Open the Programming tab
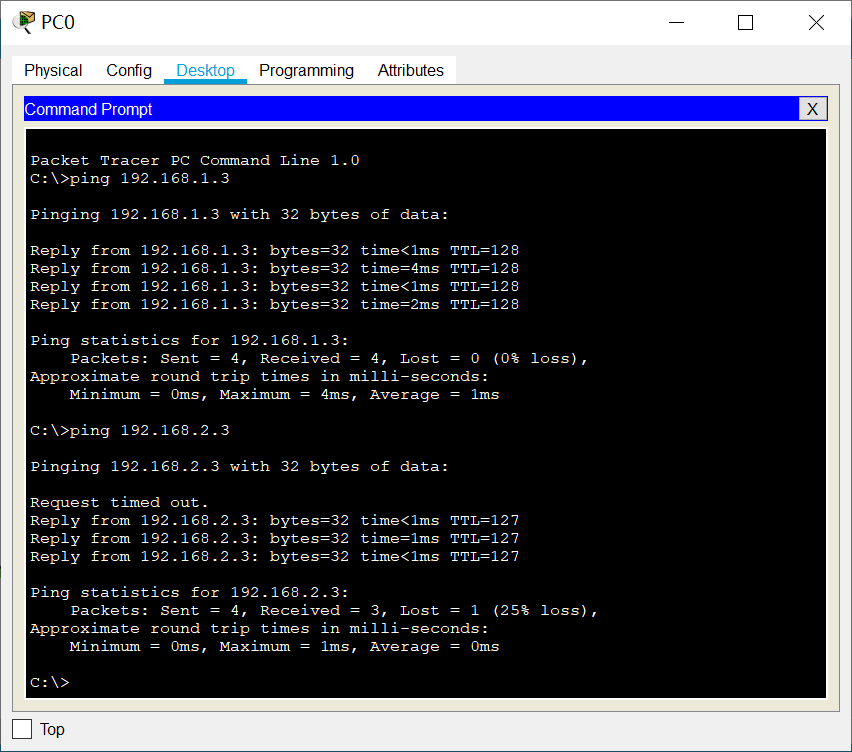 306,71
